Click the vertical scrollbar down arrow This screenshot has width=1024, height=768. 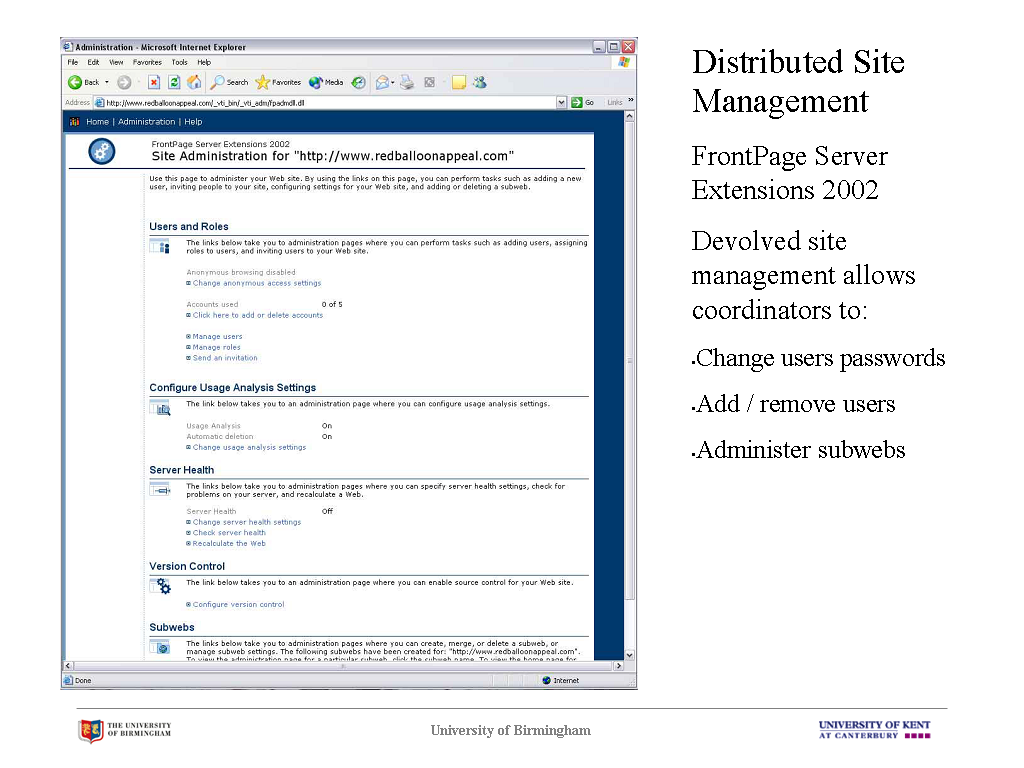pyautogui.click(x=630, y=655)
